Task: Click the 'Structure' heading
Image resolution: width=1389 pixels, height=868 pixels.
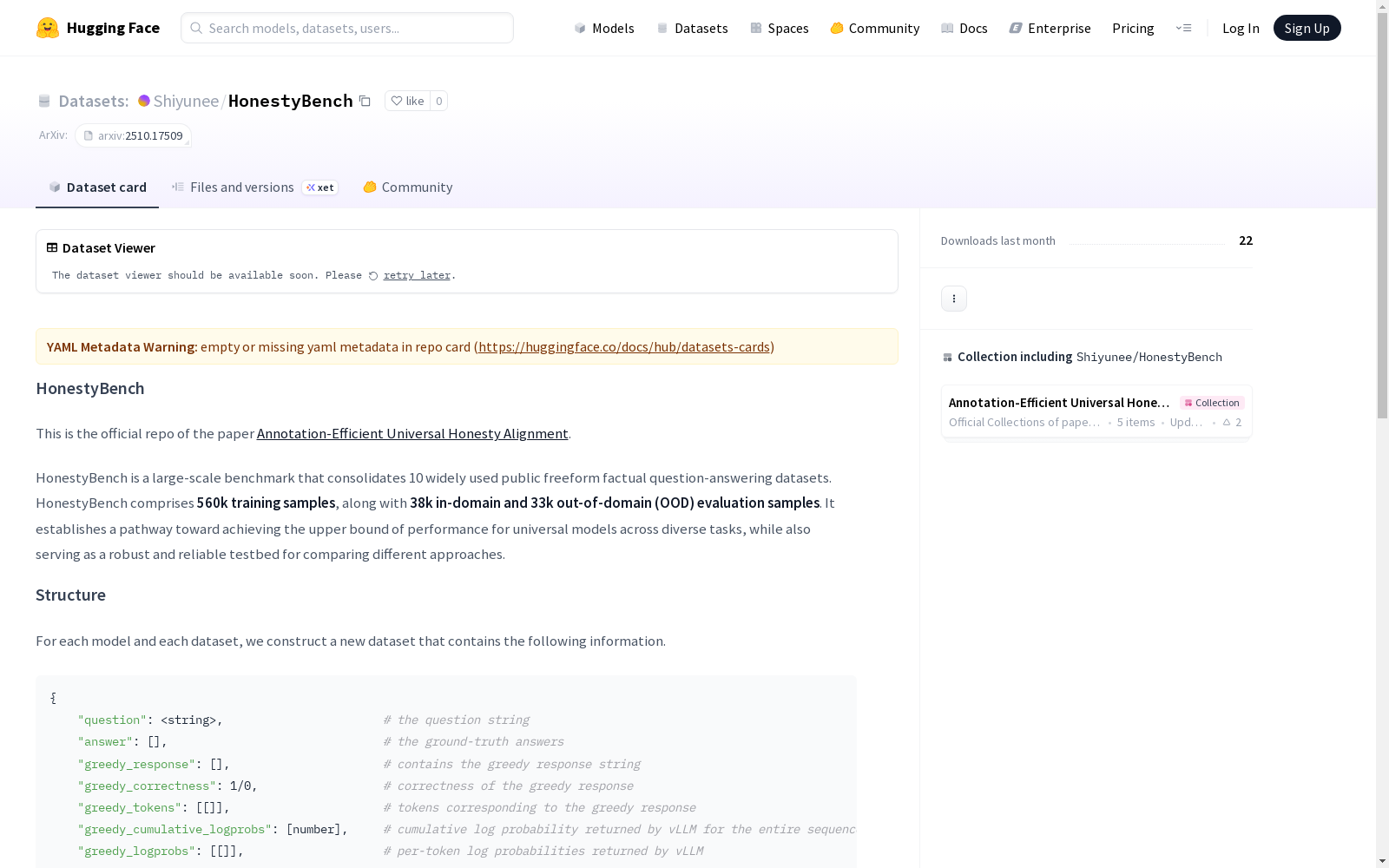Action: tap(70, 595)
